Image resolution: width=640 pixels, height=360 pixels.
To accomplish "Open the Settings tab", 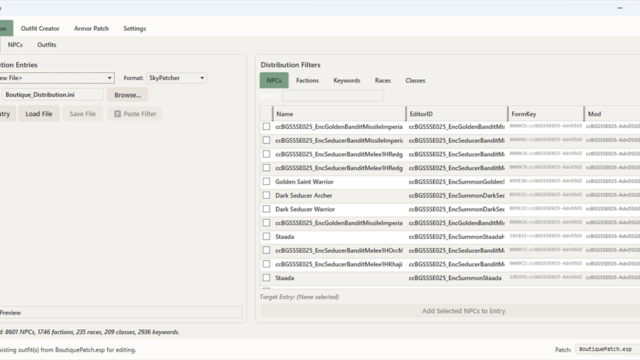I will coord(135,29).
